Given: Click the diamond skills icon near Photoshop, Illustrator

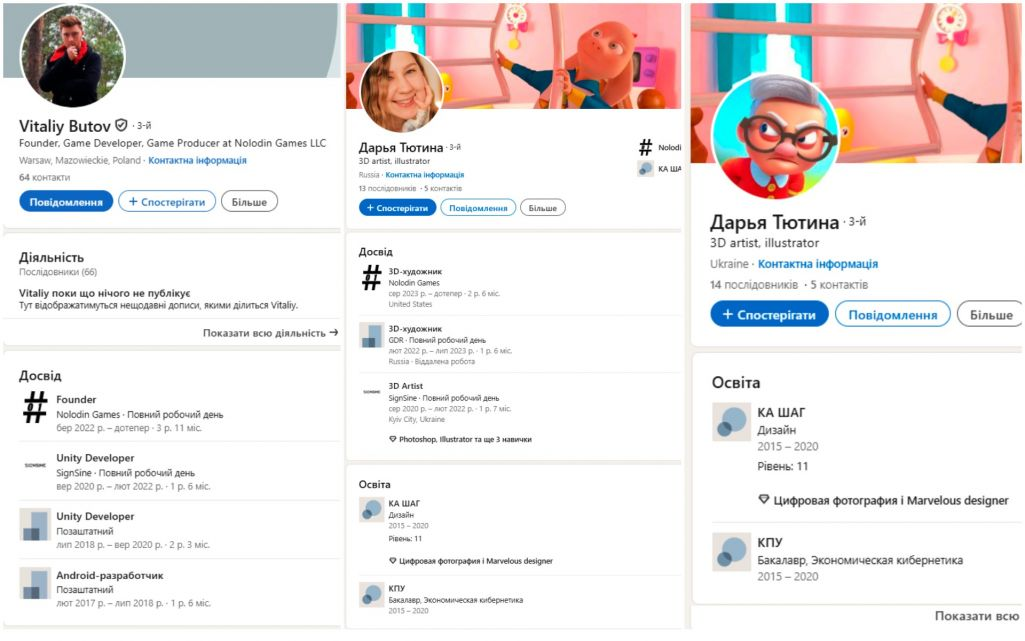Looking at the screenshot, I should 393,439.
